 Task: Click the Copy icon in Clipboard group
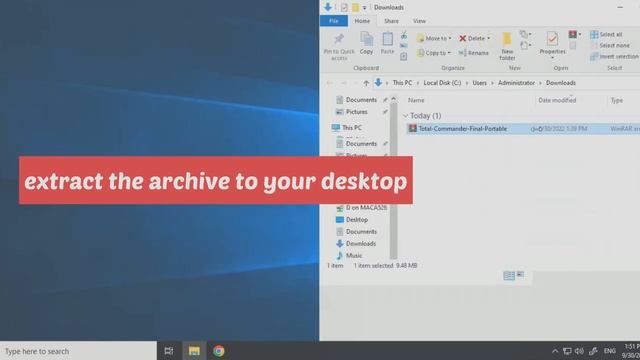click(366, 39)
